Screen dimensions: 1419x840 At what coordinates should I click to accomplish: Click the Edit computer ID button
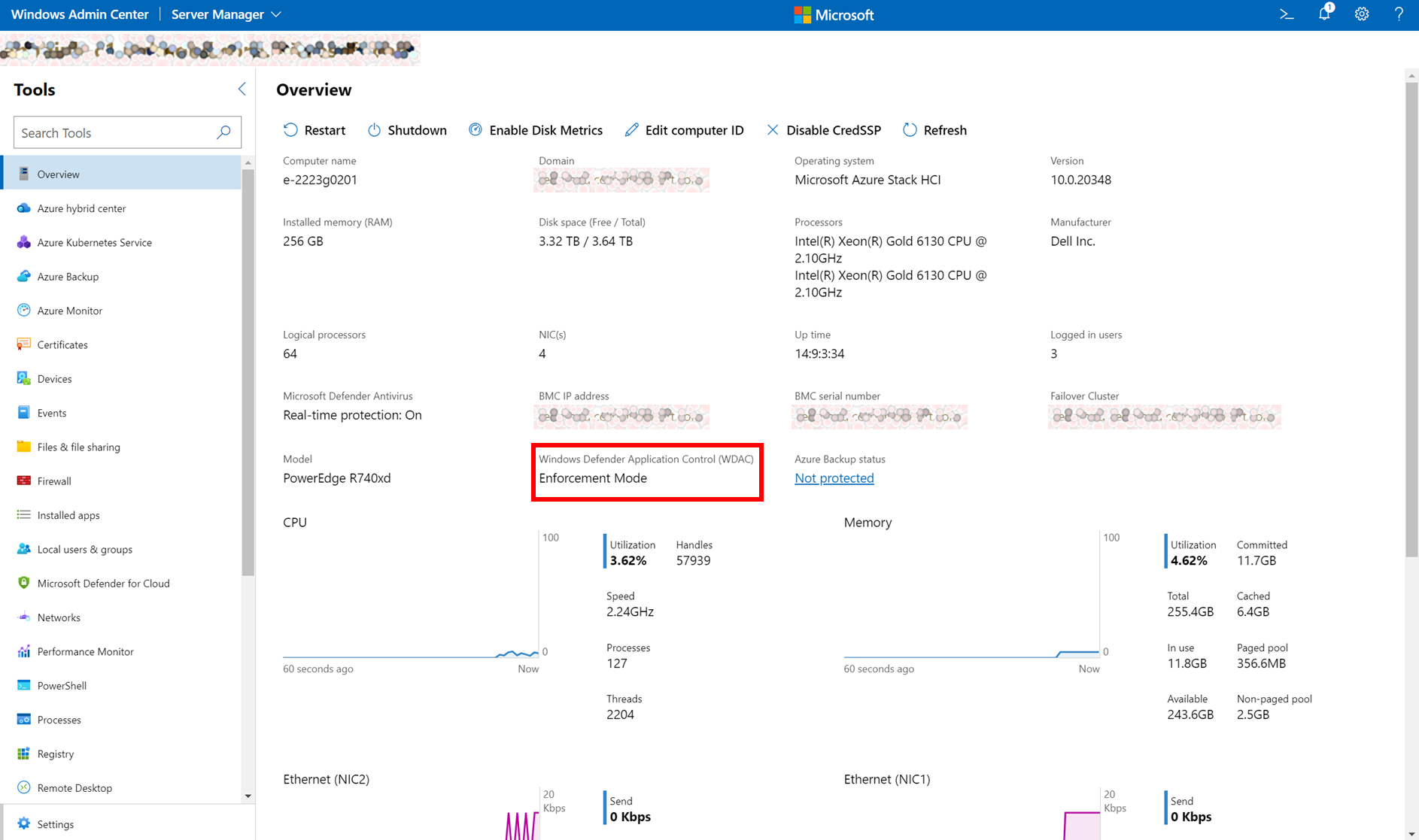tap(684, 130)
